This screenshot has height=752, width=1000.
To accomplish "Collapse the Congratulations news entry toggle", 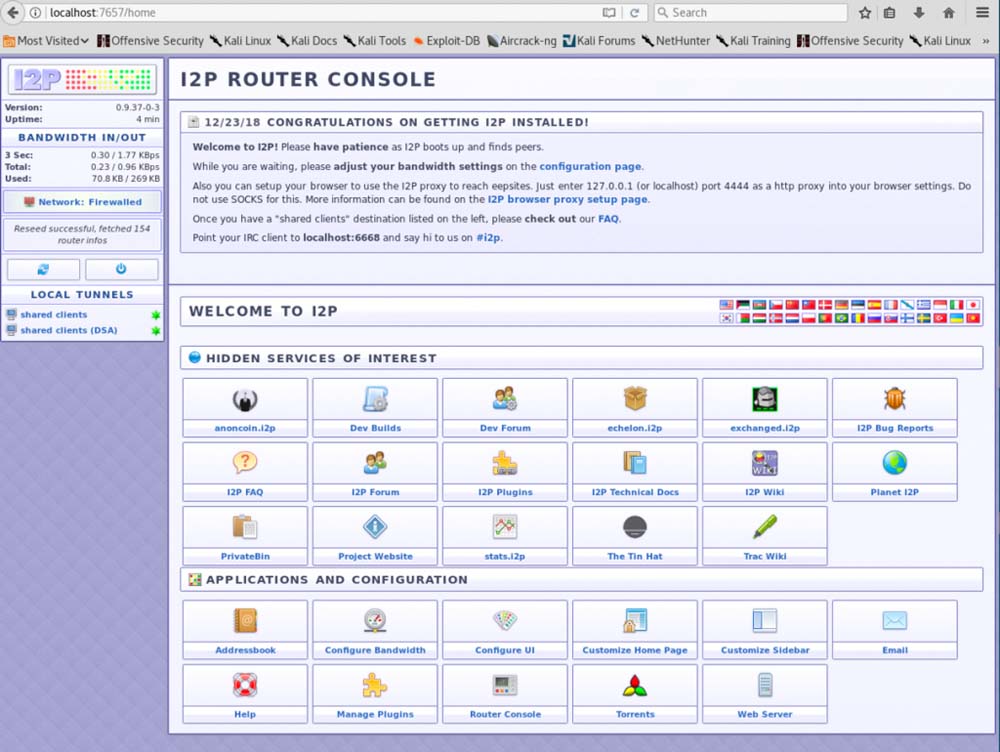I will click(x=193, y=122).
